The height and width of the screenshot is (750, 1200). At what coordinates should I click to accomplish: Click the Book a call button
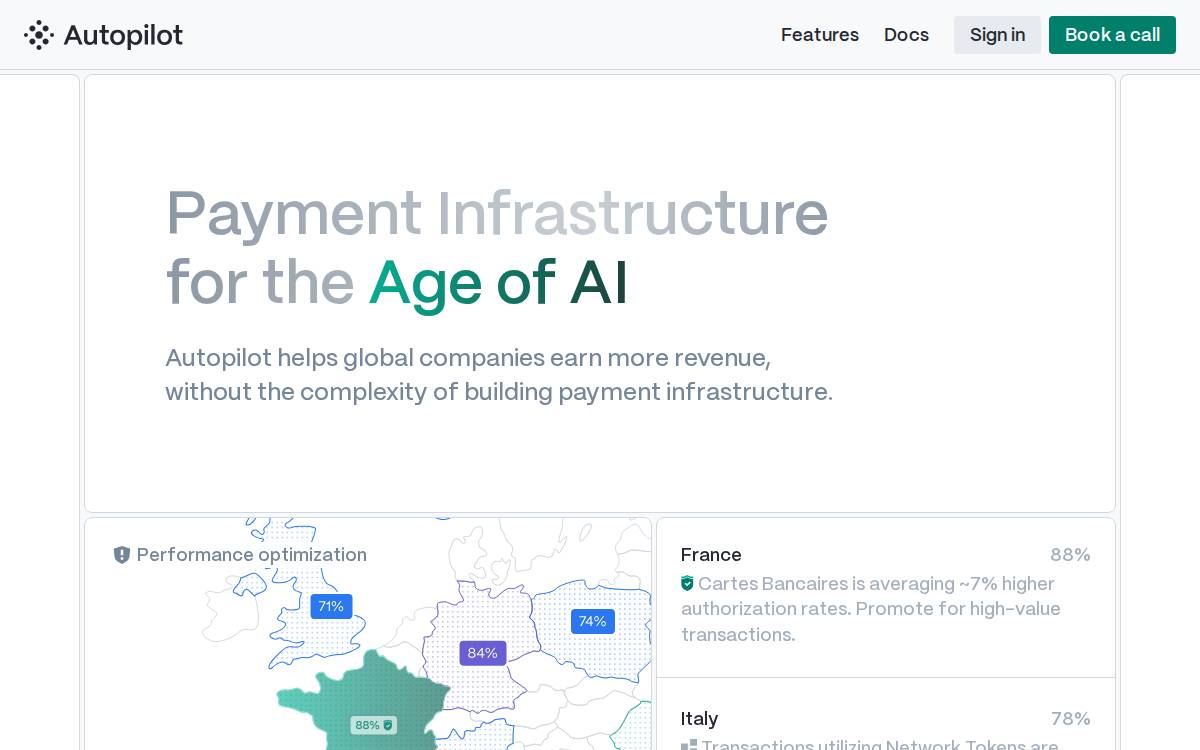pyautogui.click(x=1112, y=35)
